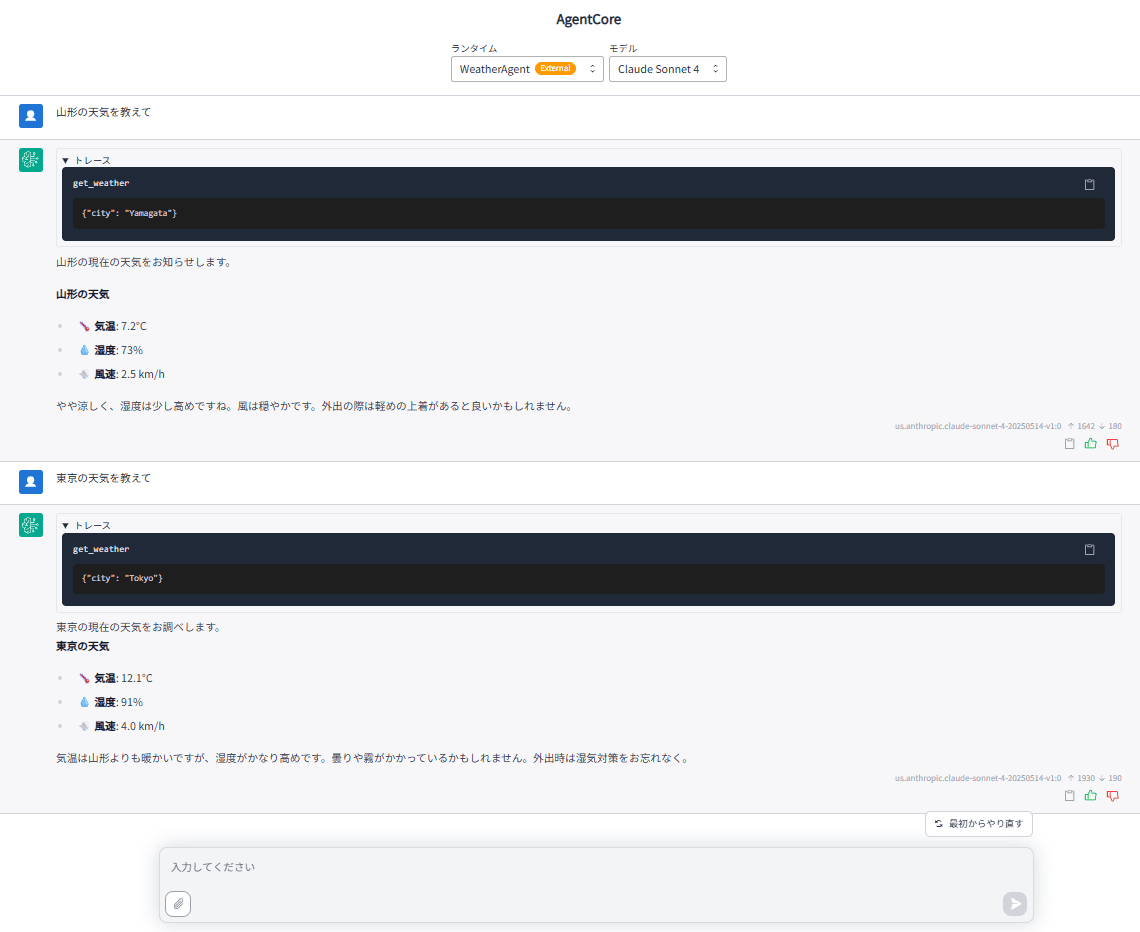1140x932 pixels.
Task: Click the External badge on WeatherAgent
Action: pos(555,68)
